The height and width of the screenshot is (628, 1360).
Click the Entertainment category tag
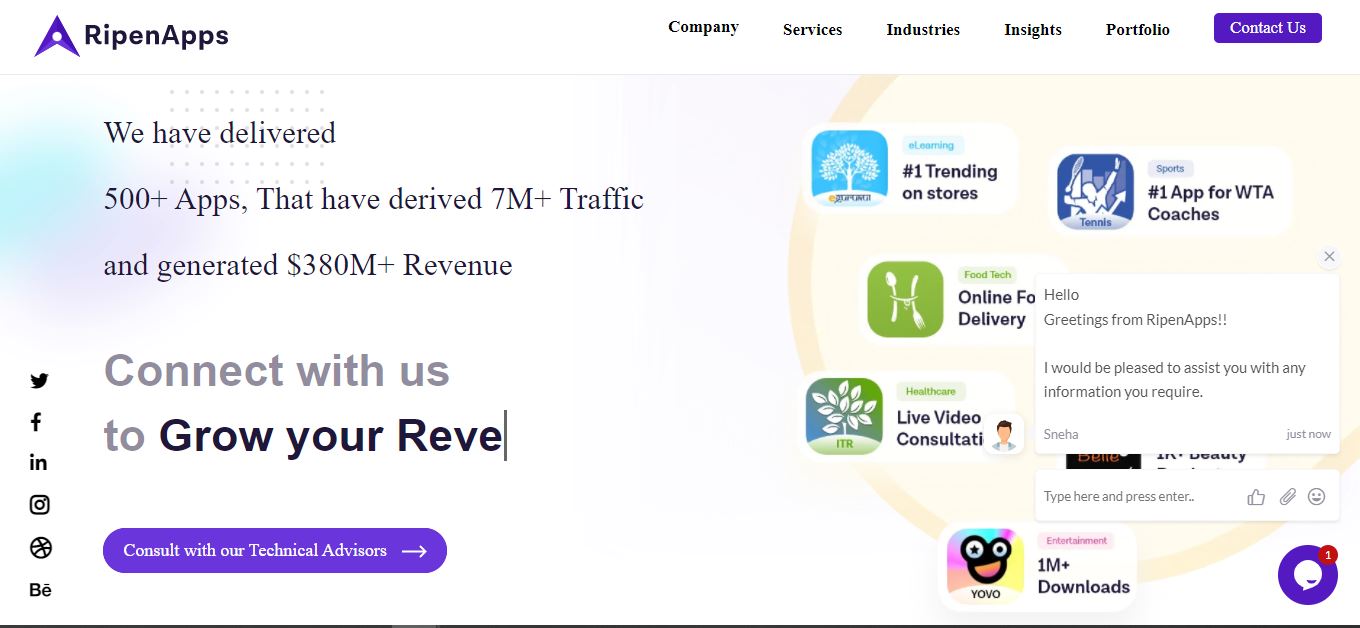[1077, 541]
